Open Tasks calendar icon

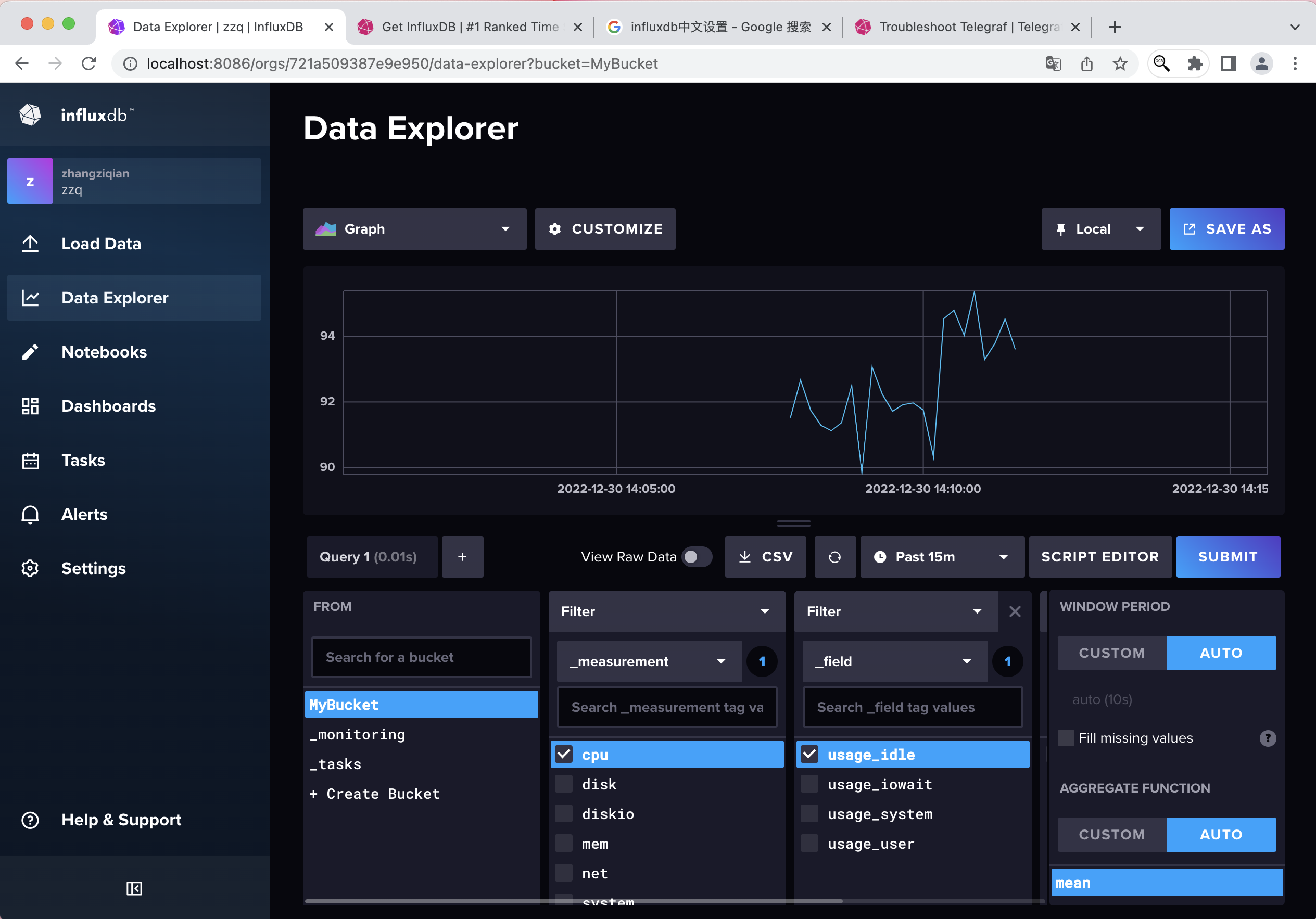(30, 460)
